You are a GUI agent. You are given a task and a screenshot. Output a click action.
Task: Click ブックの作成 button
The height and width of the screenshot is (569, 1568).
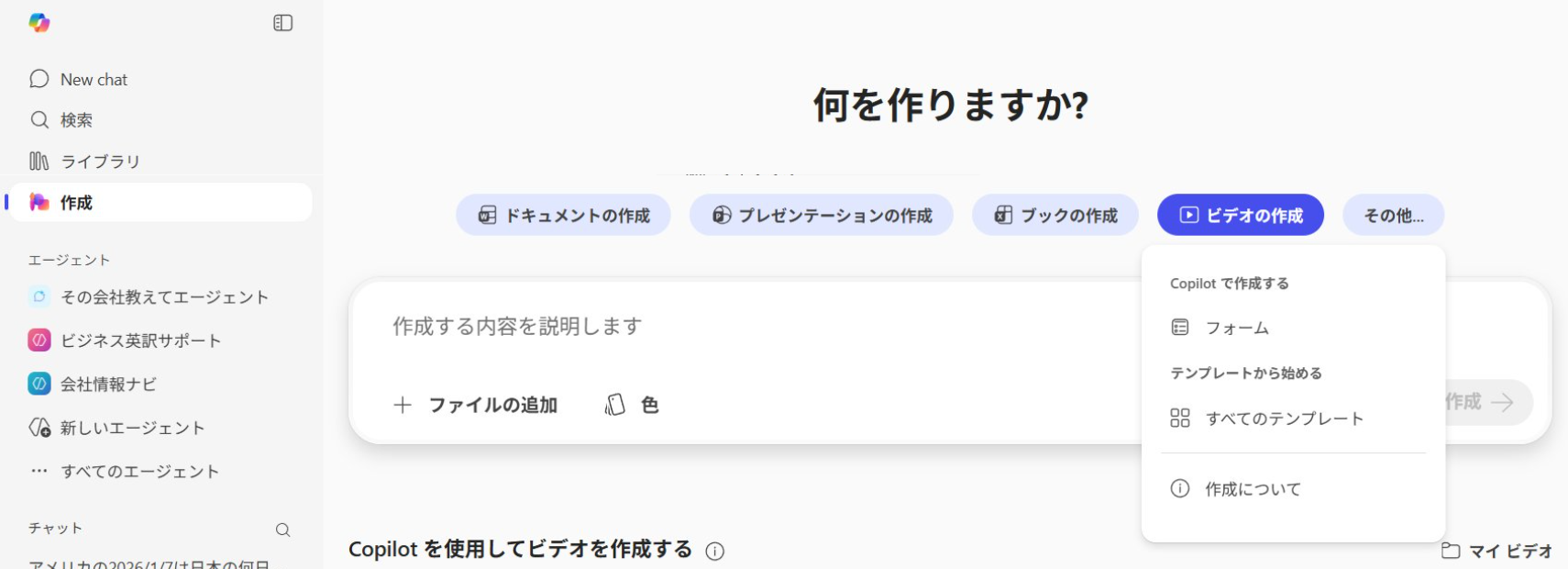pos(1055,216)
